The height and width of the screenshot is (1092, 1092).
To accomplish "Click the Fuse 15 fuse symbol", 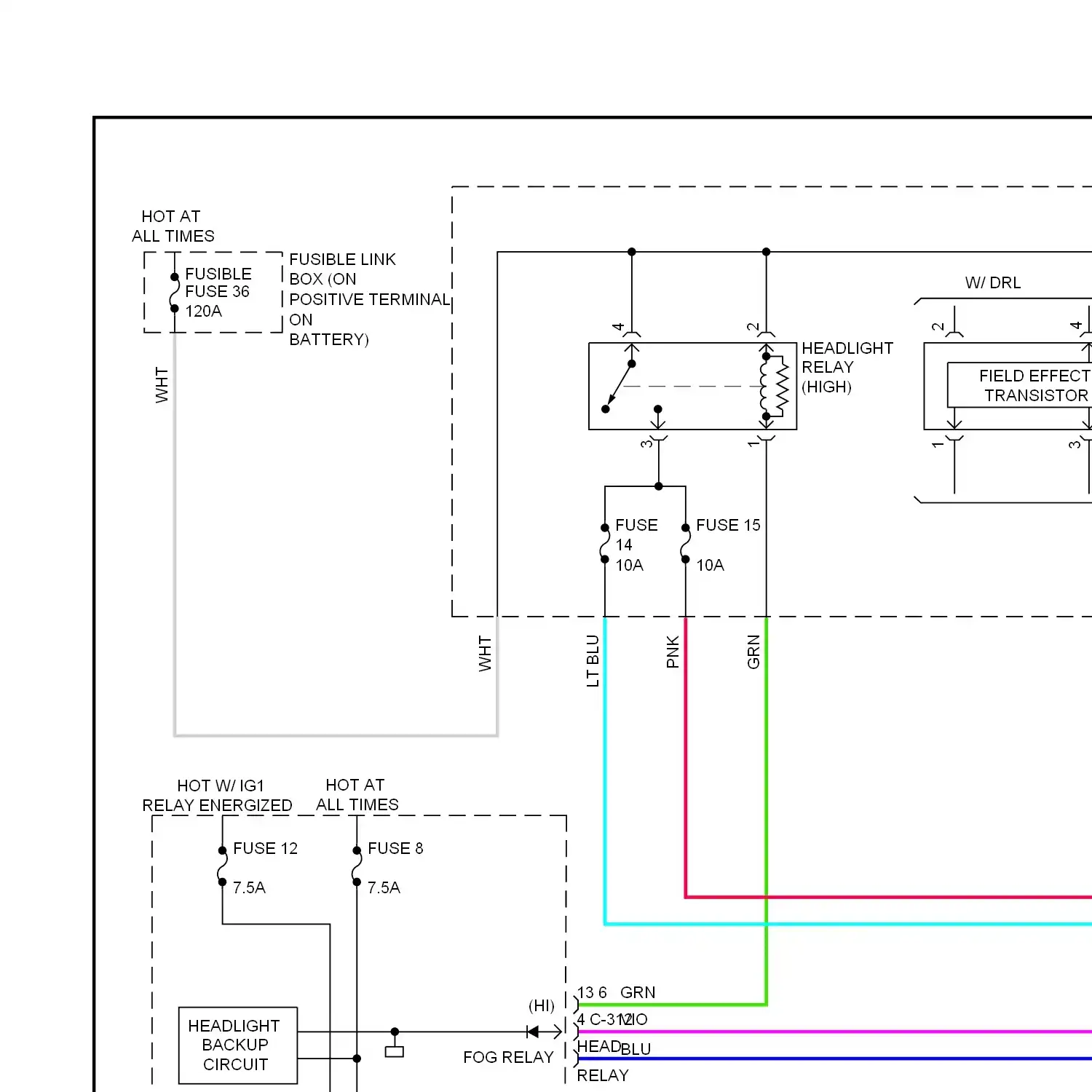I will pos(685,544).
